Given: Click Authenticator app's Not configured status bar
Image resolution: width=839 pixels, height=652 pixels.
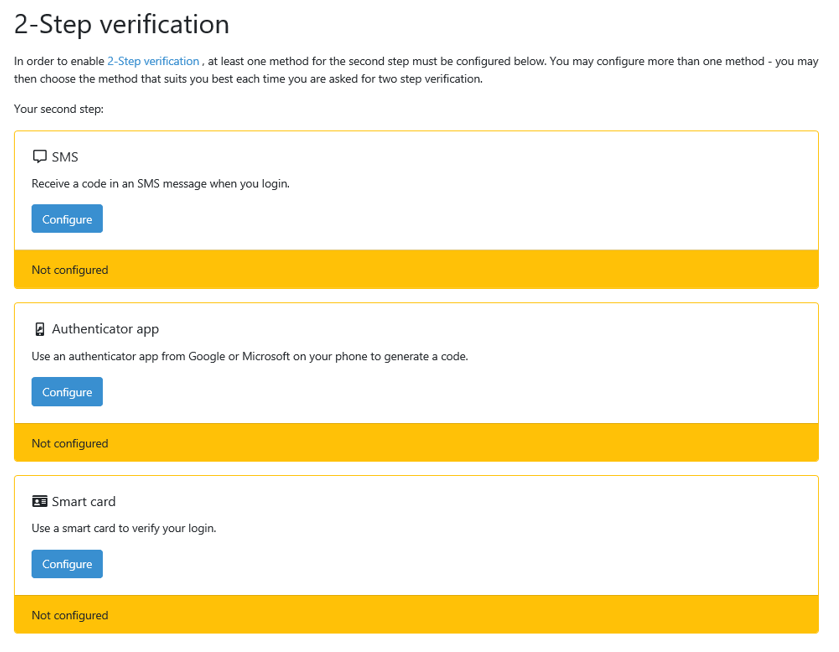Looking at the screenshot, I should pos(416,443).
